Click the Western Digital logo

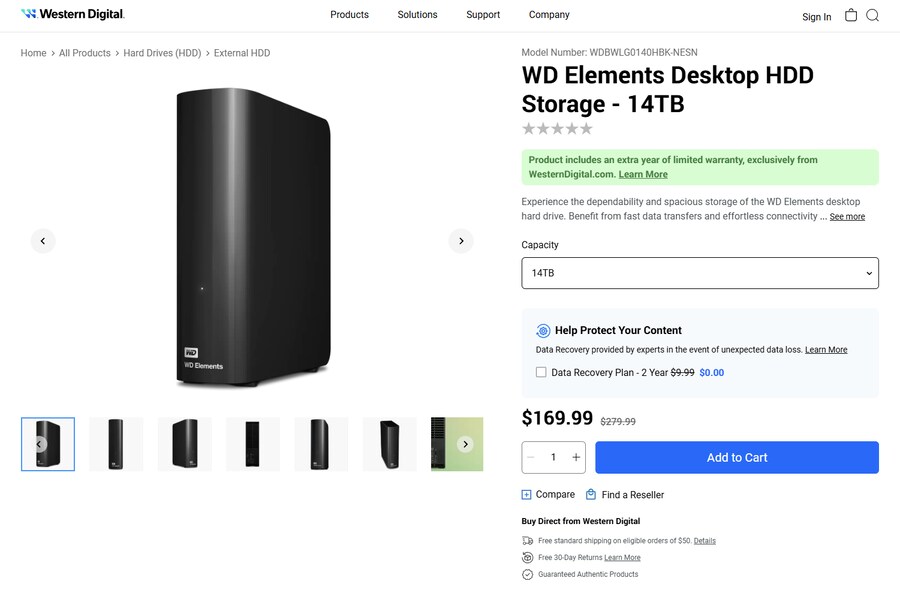tap(72, 14)
